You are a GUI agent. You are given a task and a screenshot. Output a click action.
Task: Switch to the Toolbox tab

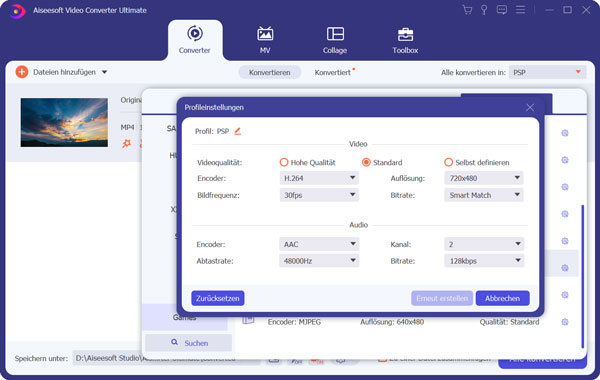pyautogui.click(x=405, y=41)
